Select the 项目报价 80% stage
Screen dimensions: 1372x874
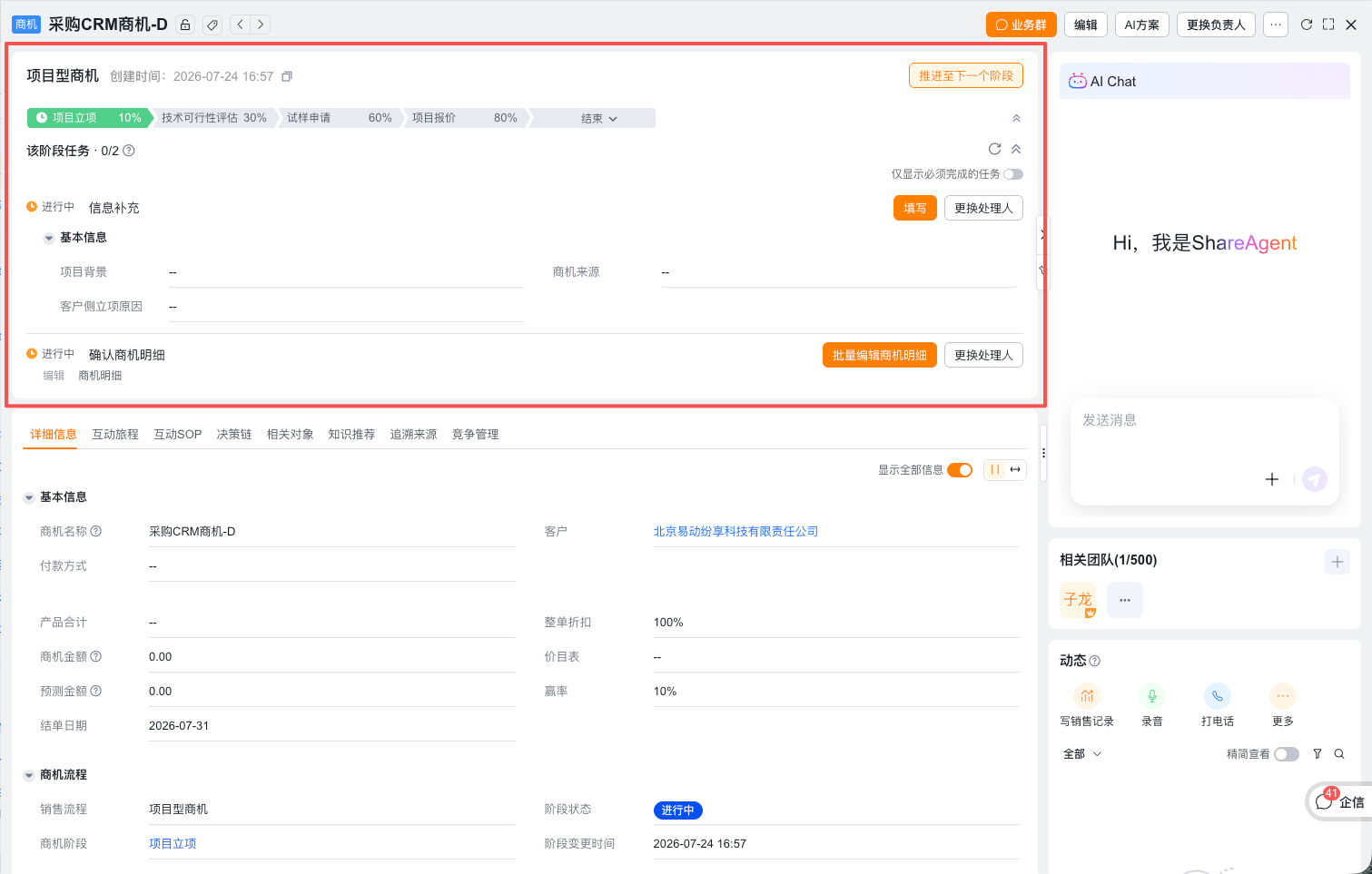point(465,118)
